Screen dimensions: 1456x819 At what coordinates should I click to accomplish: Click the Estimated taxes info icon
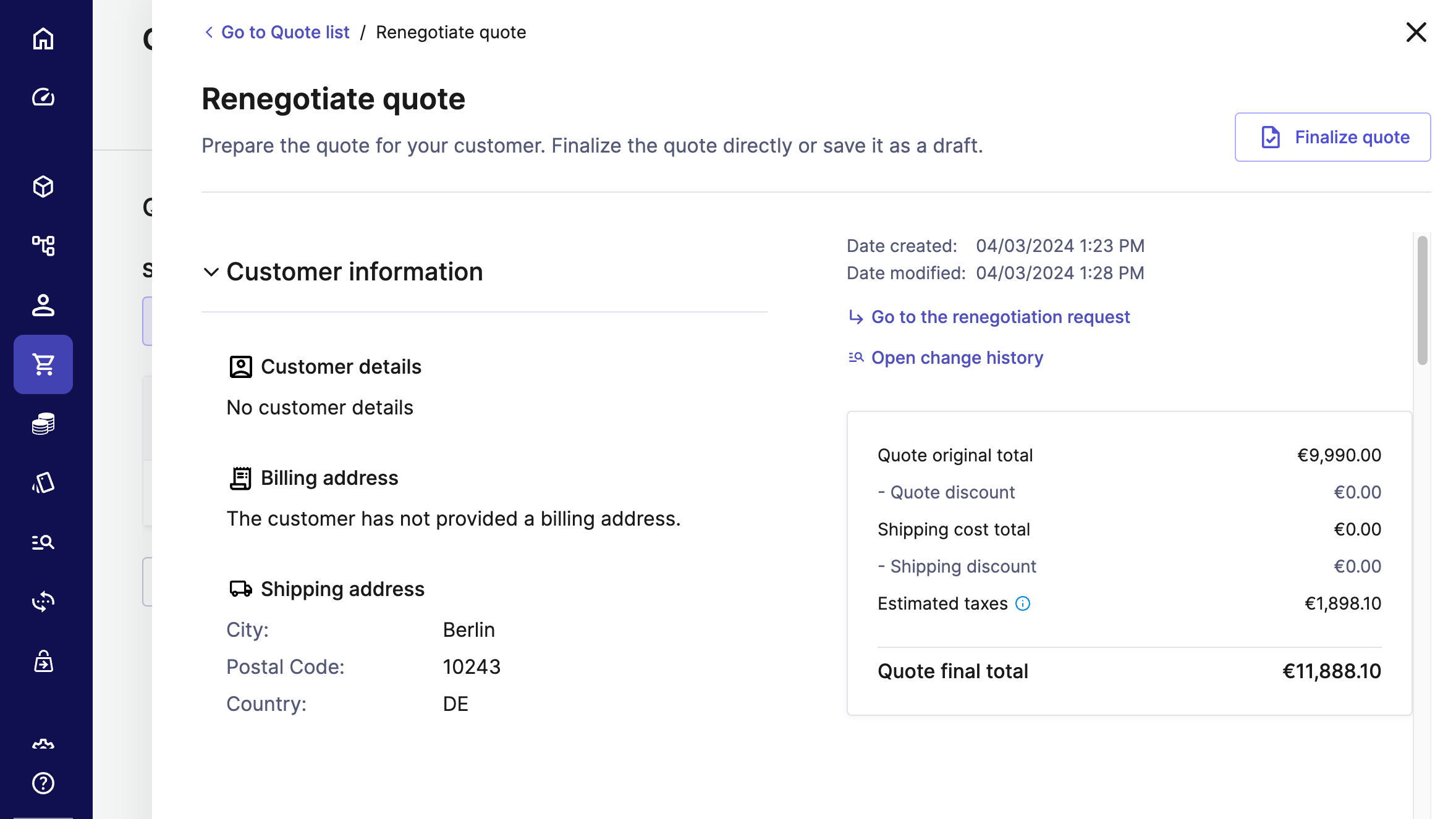click(1023, 603)
